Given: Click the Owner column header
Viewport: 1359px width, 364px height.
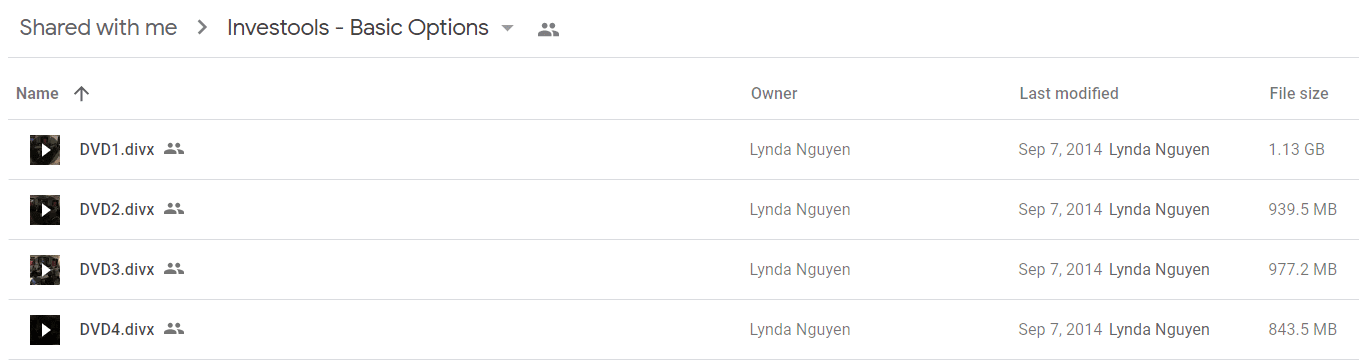Looking at the screenshot, I should (x=774, y=93).
